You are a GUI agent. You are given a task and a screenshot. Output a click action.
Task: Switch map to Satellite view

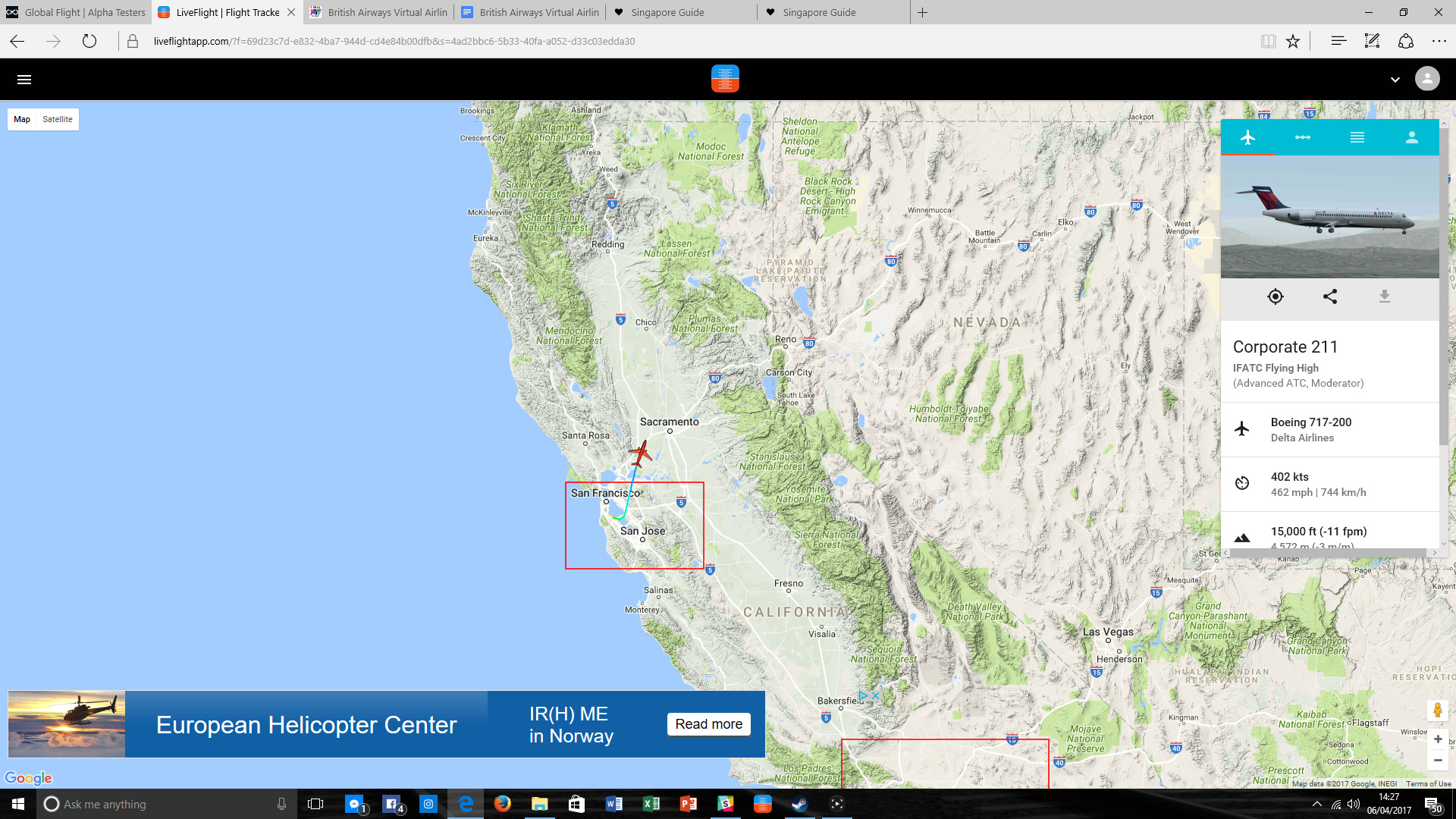[58, 119]
